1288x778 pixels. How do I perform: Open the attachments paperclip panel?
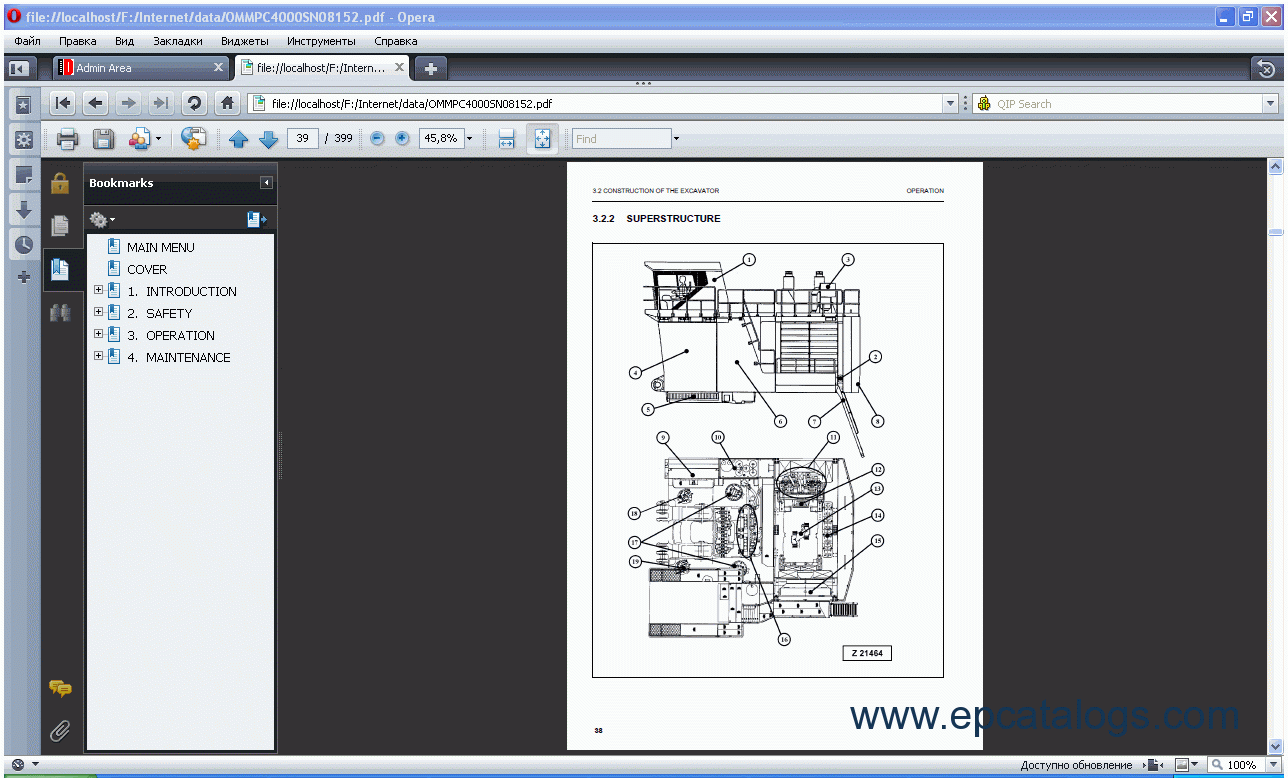click(x=60, y=731)
